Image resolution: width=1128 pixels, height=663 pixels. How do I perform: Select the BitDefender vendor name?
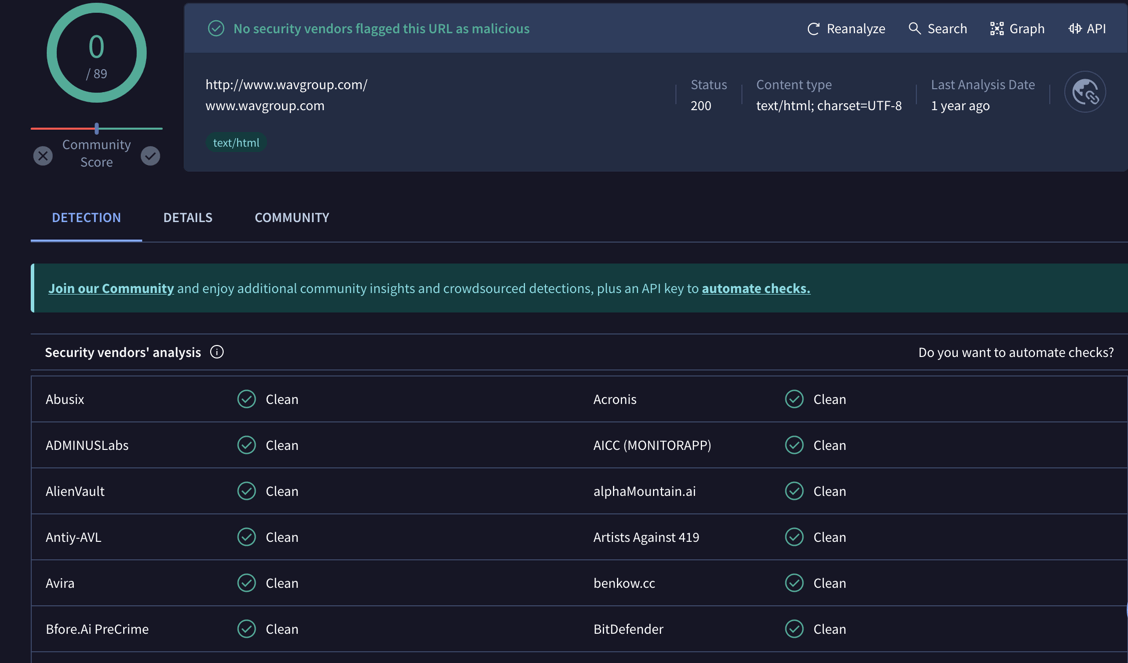tap(628, 629)
